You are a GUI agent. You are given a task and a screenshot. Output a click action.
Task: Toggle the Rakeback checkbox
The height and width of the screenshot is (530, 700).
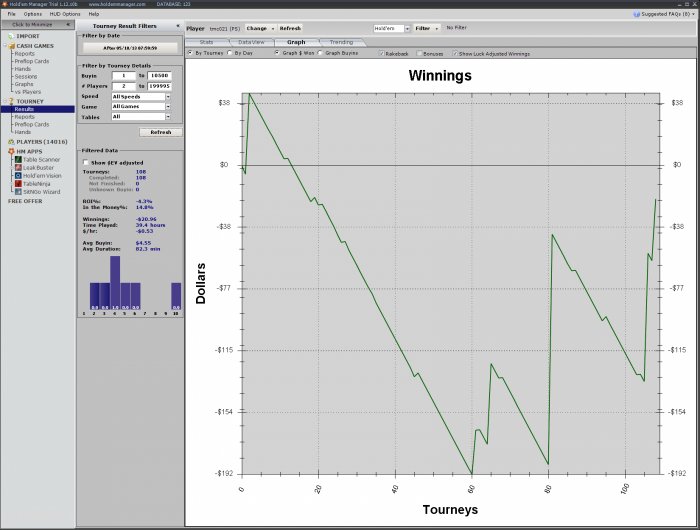tap(381, 53)
